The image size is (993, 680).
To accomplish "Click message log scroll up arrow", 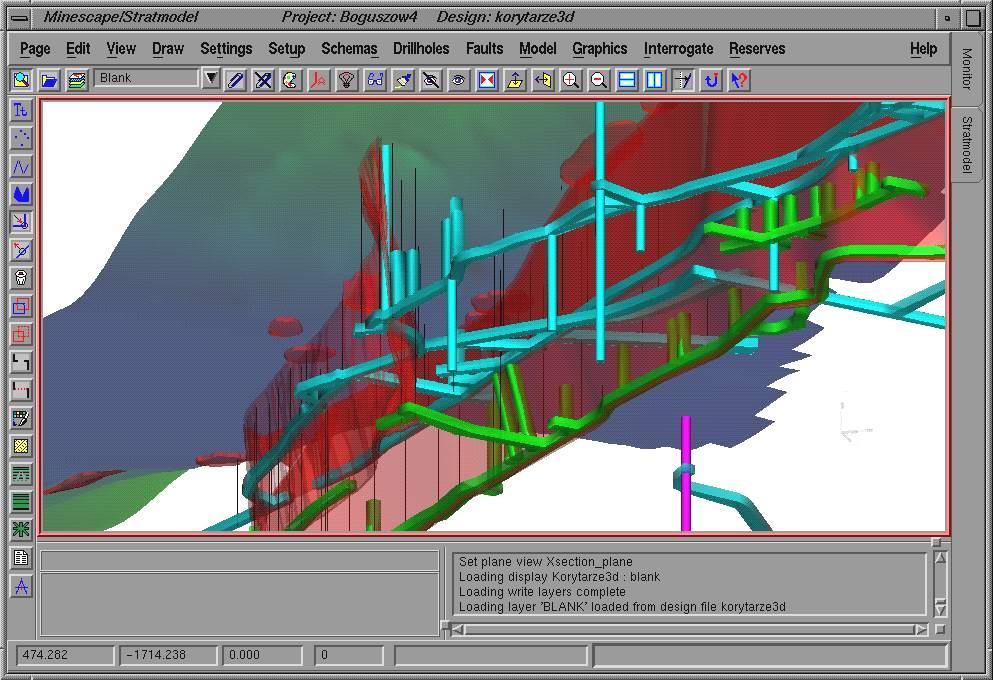I will coord(940,558).
